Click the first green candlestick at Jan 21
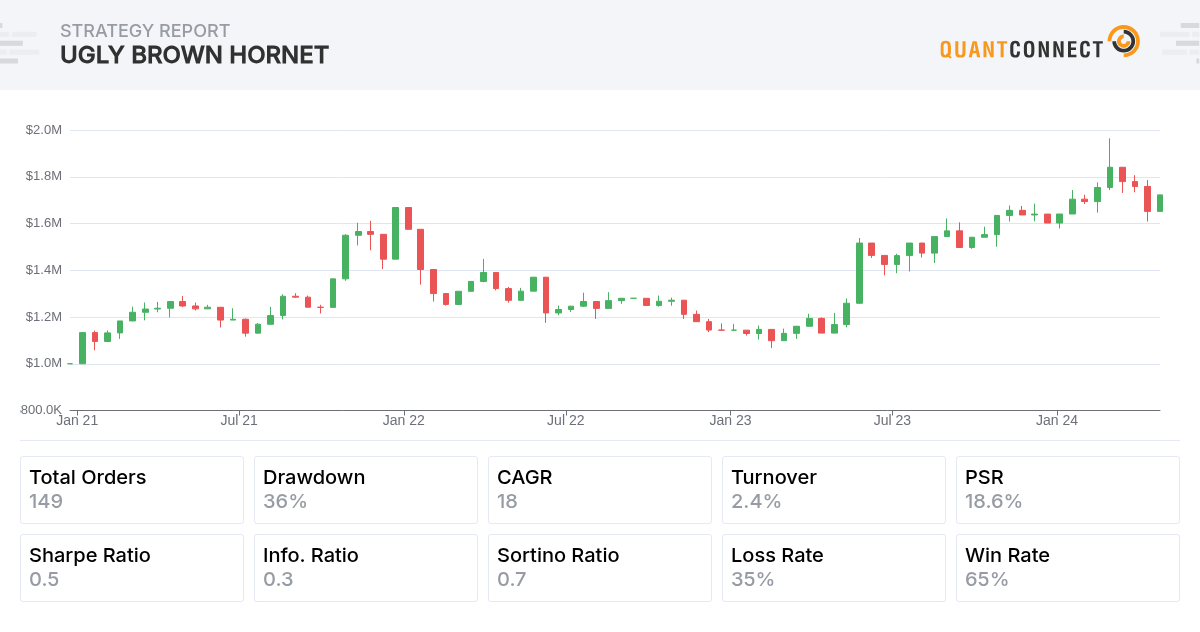Screen dimensions: 1200x632 [82, 348]
